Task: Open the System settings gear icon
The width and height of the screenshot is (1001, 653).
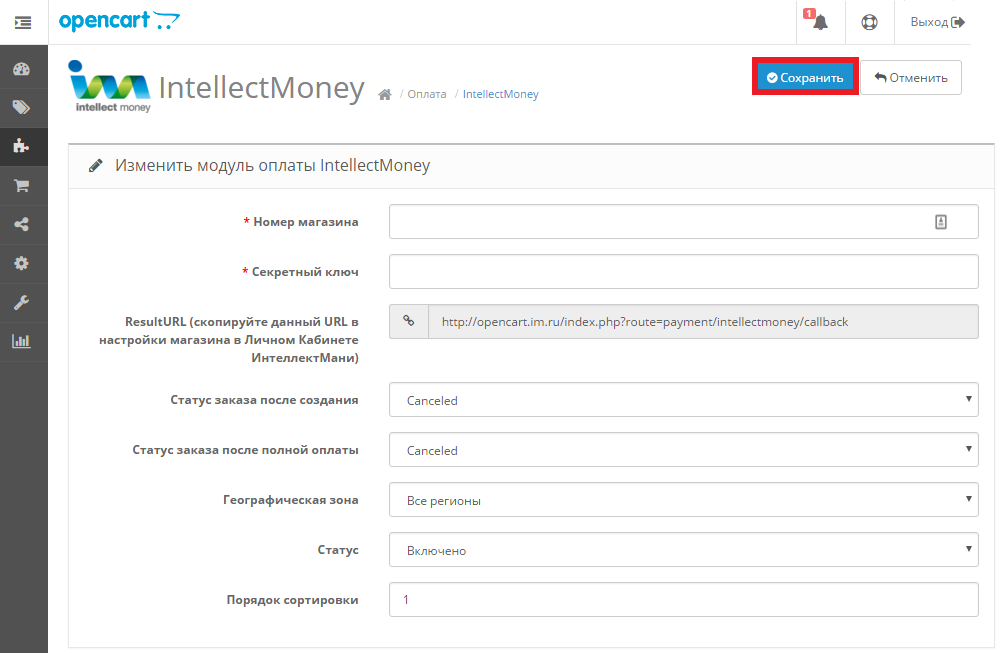Action: pyautogui.click(x=22, y=263)
